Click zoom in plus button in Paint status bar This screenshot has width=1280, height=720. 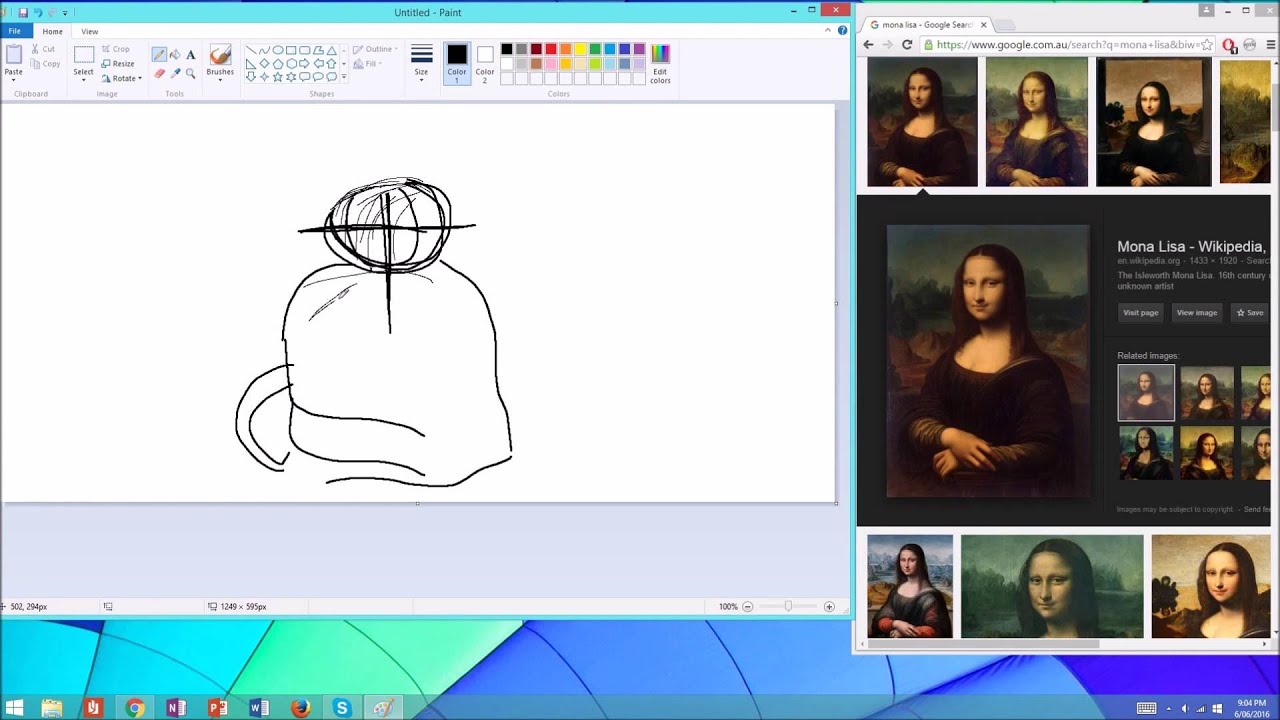829,607
